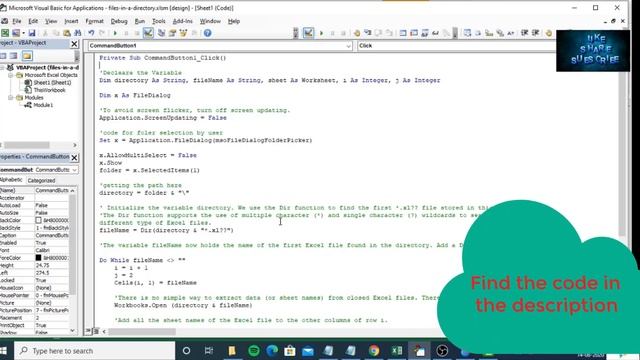Click the Enabled property True value
This screenshot has width=640, height=360.
click(x=52, y=243)
